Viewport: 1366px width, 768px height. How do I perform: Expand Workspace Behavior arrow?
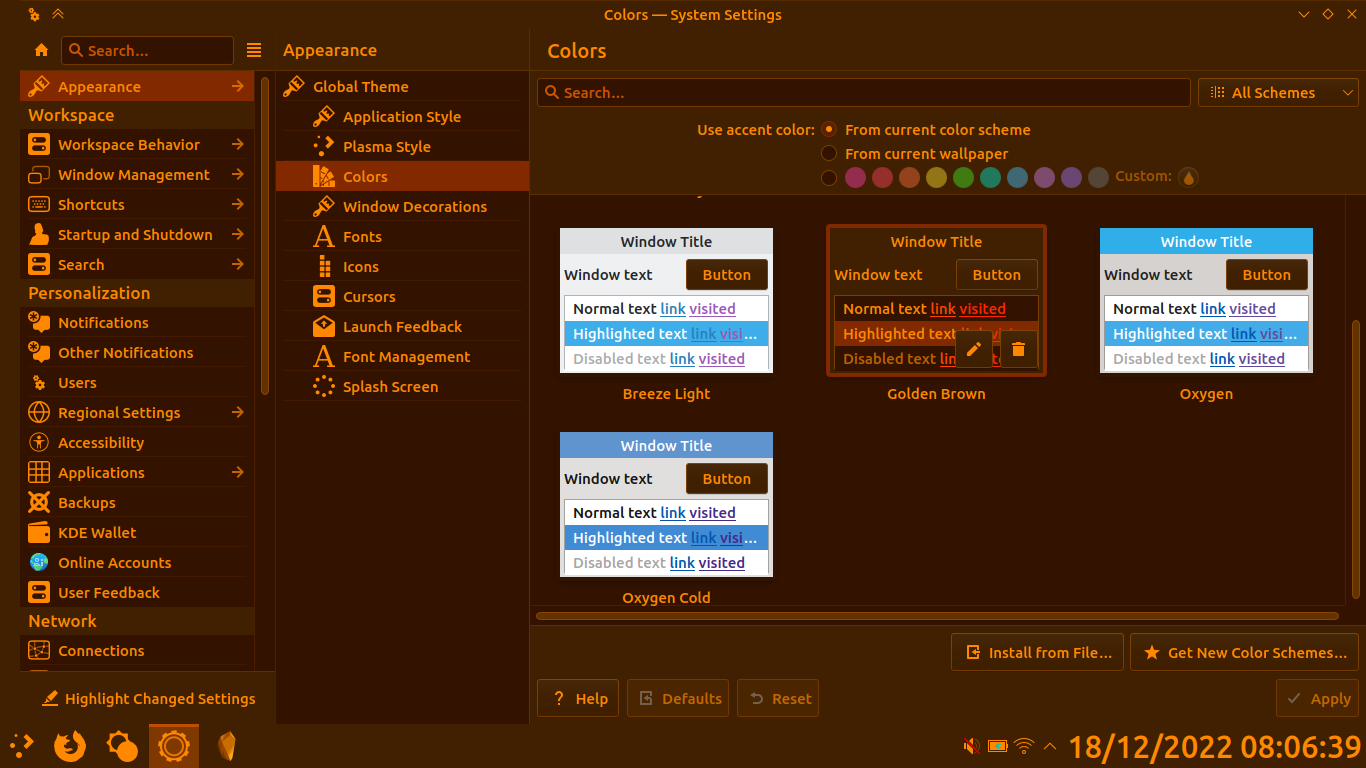pos(237,145)
